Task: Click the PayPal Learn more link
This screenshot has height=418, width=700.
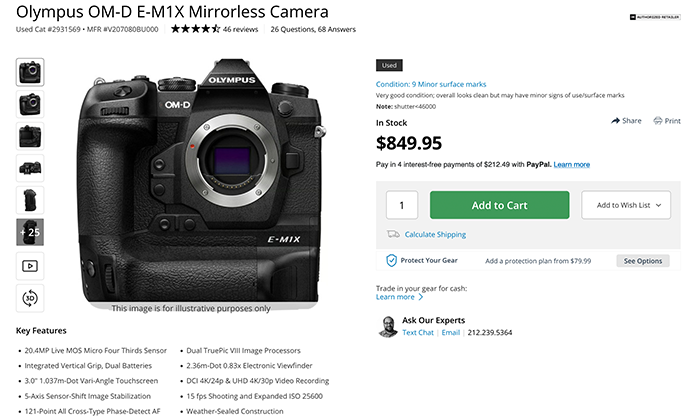Action: click(571, 164)
